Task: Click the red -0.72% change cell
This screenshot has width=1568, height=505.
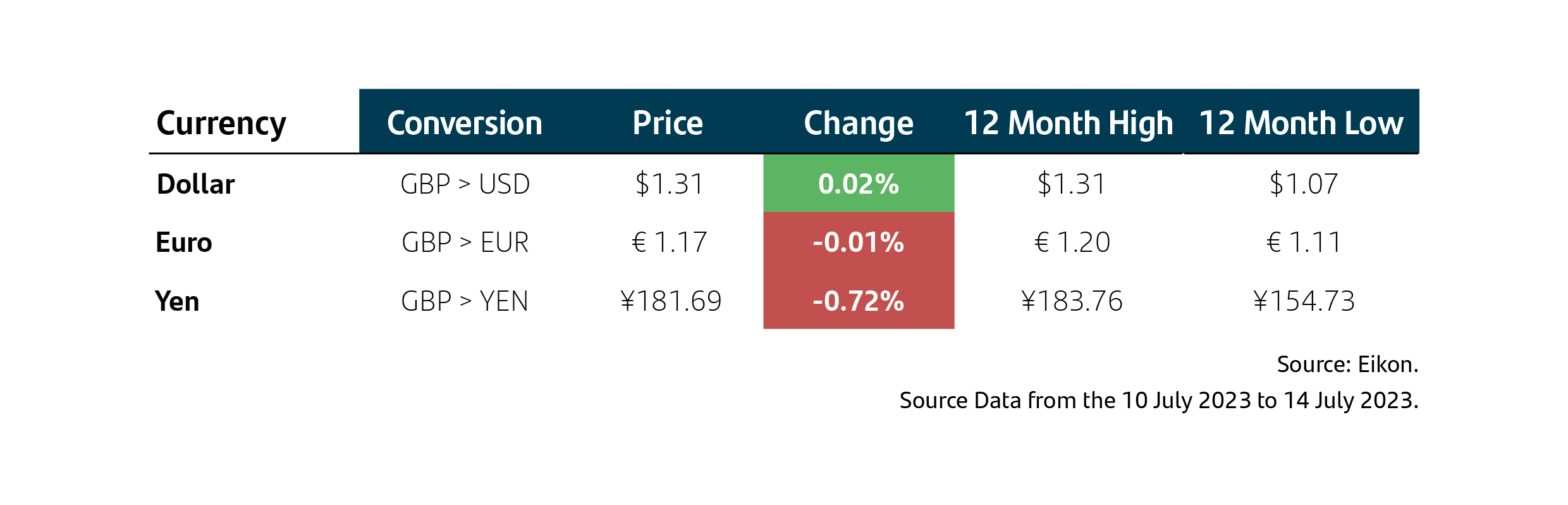Action: pyautogui.click(x=859, y=300)
